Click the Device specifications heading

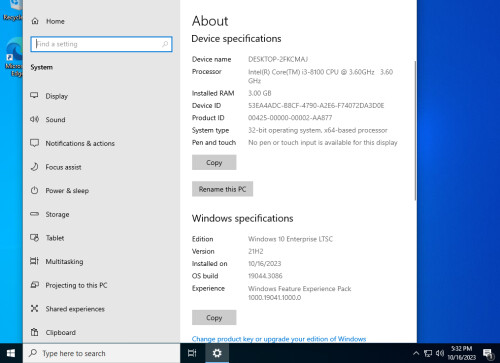pyautogui.click(x=236, y=39)
